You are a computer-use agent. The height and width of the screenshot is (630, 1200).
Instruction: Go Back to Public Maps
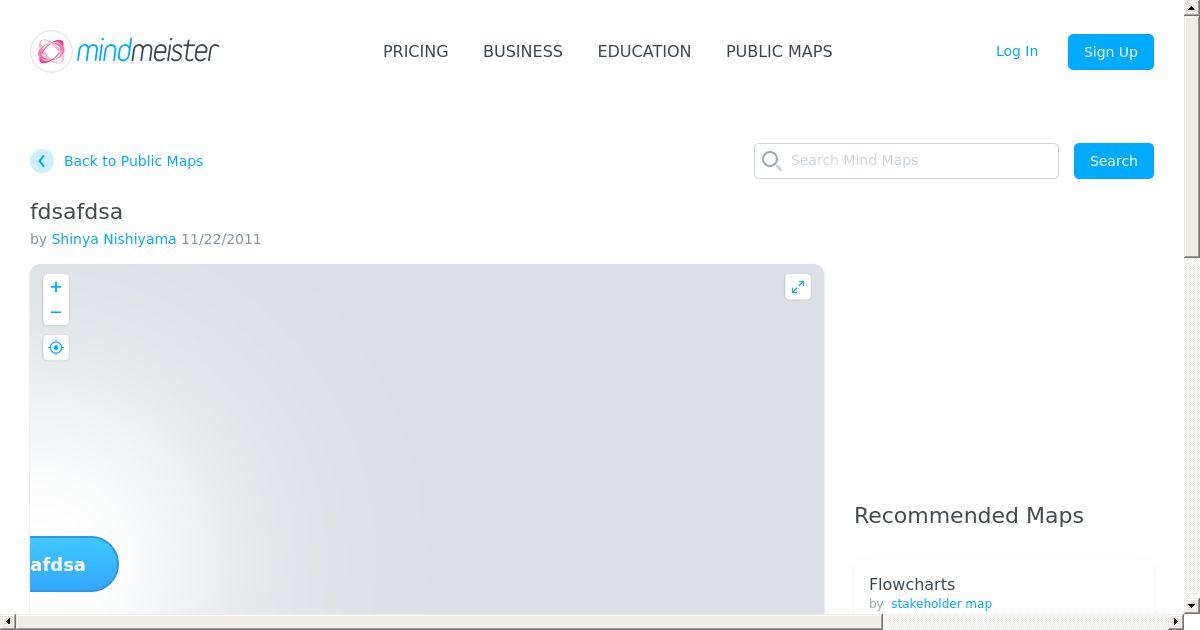click(x=133, y=161)
